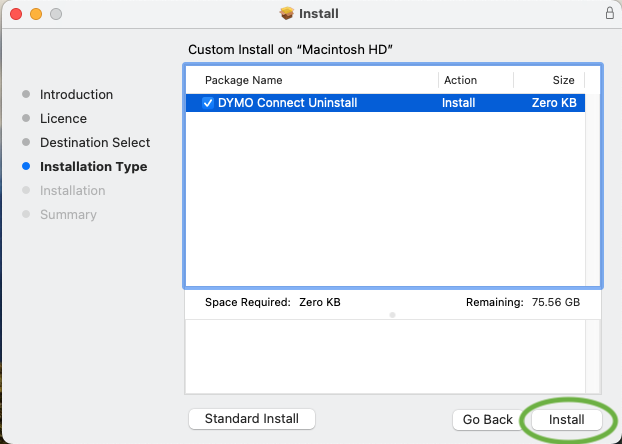622x444 pixels.
Task: Click the Licence step in sidebar
Action: (63, 119)
